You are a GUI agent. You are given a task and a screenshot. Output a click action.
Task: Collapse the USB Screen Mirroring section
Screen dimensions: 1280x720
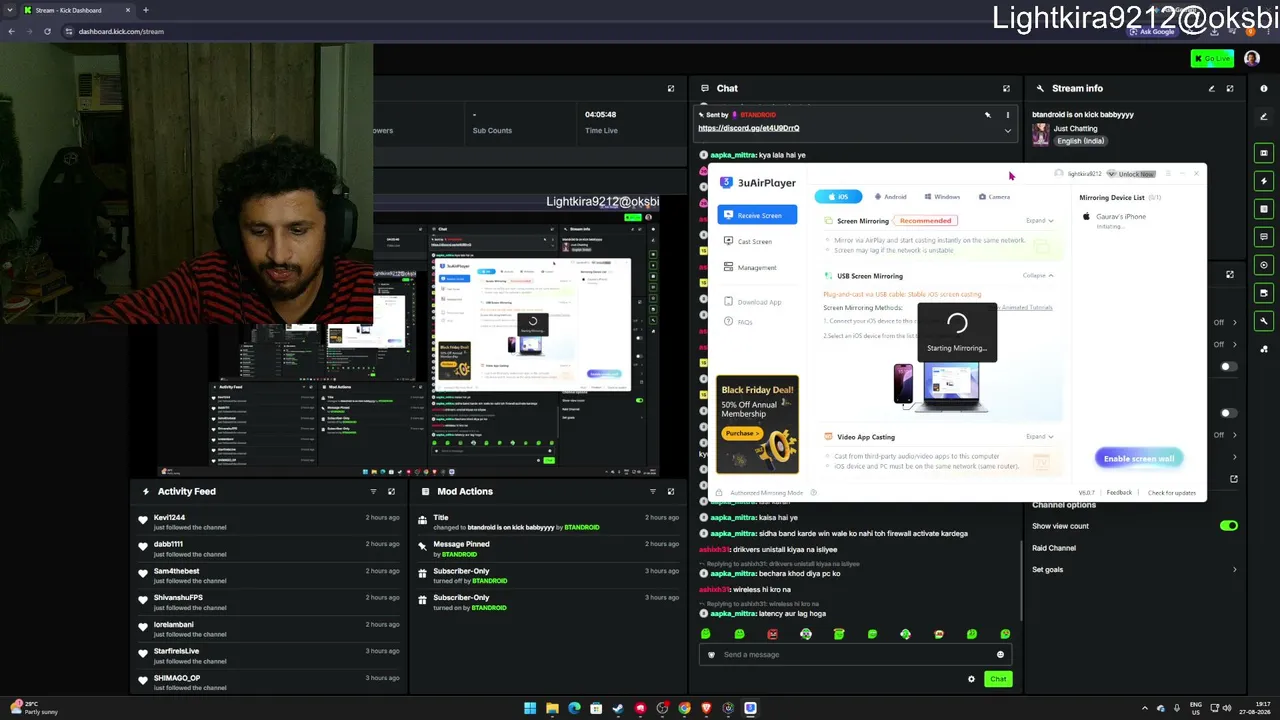(x=1038, y=276)
